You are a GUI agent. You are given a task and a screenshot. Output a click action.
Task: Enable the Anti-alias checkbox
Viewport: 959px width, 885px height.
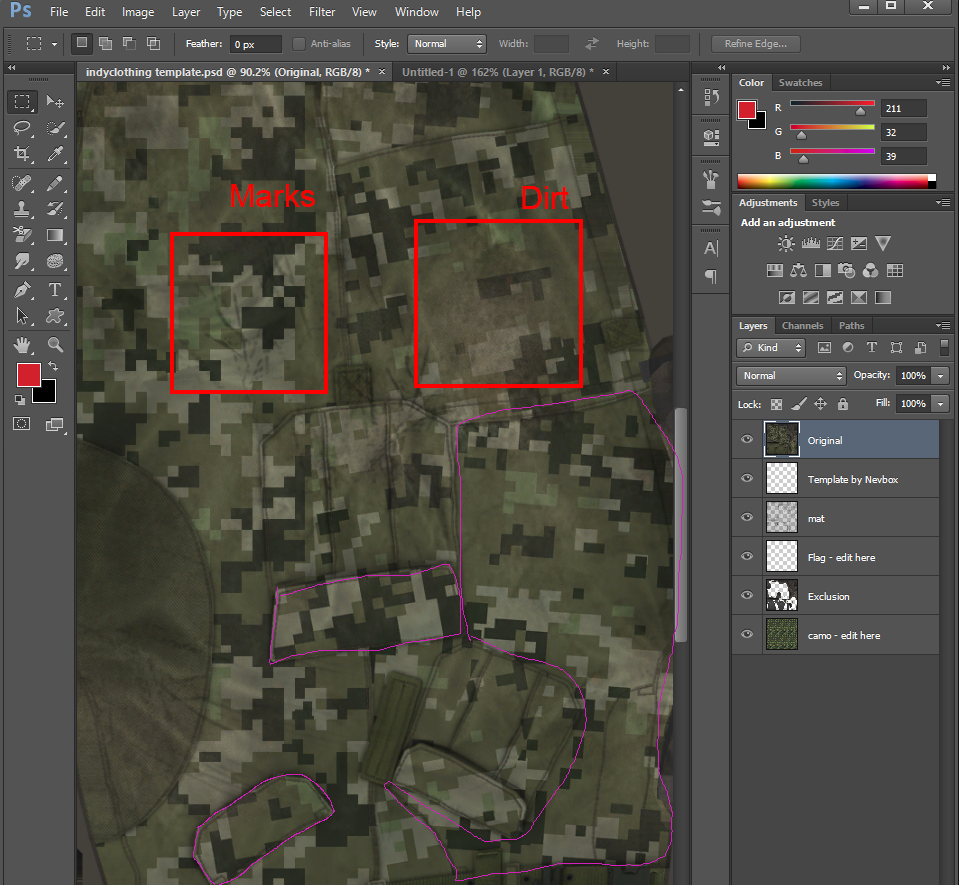[299, 44]
